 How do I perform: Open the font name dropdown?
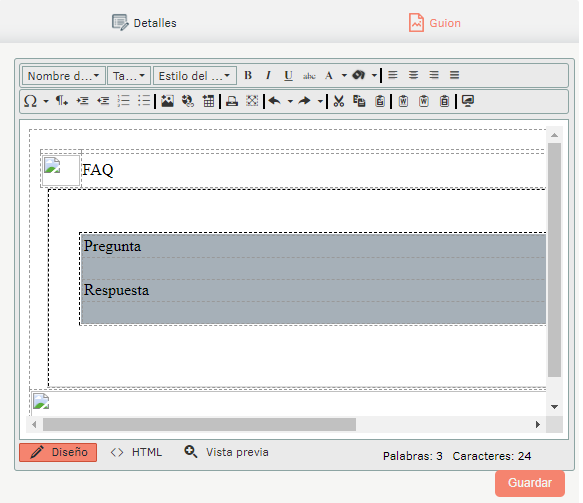[64, 76]
